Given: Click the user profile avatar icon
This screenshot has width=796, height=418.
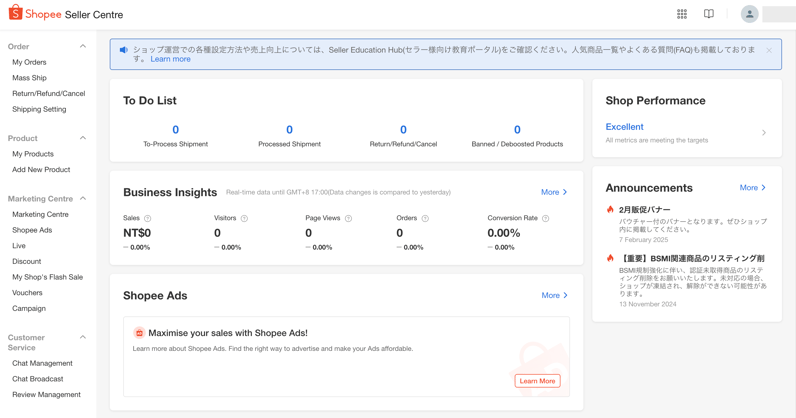Looking at the screenshot, I should [749, 14].
